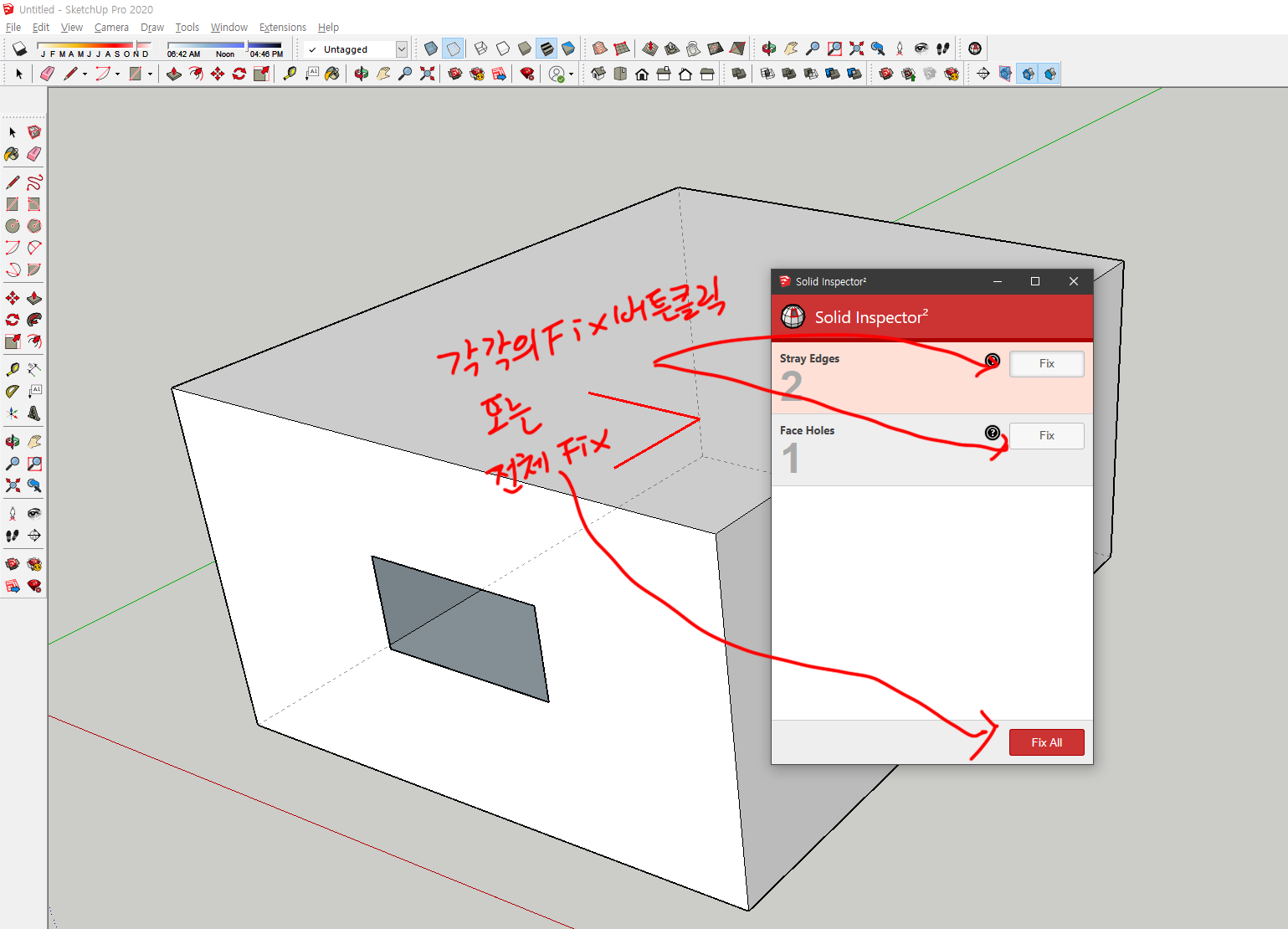Select the Make Component icon in left toolbar
The width and height of the screenshot is (1288, 929).
[34, 132]
